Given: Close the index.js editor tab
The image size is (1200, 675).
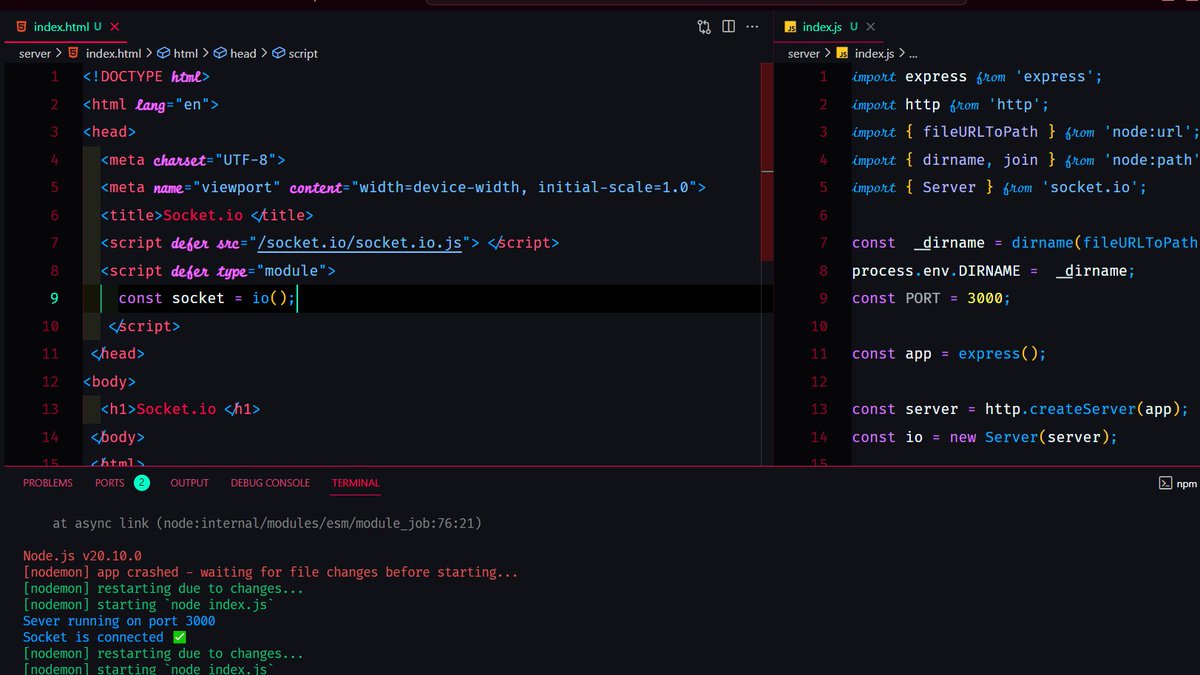Looking at the screenshot, I should (869, 27).
